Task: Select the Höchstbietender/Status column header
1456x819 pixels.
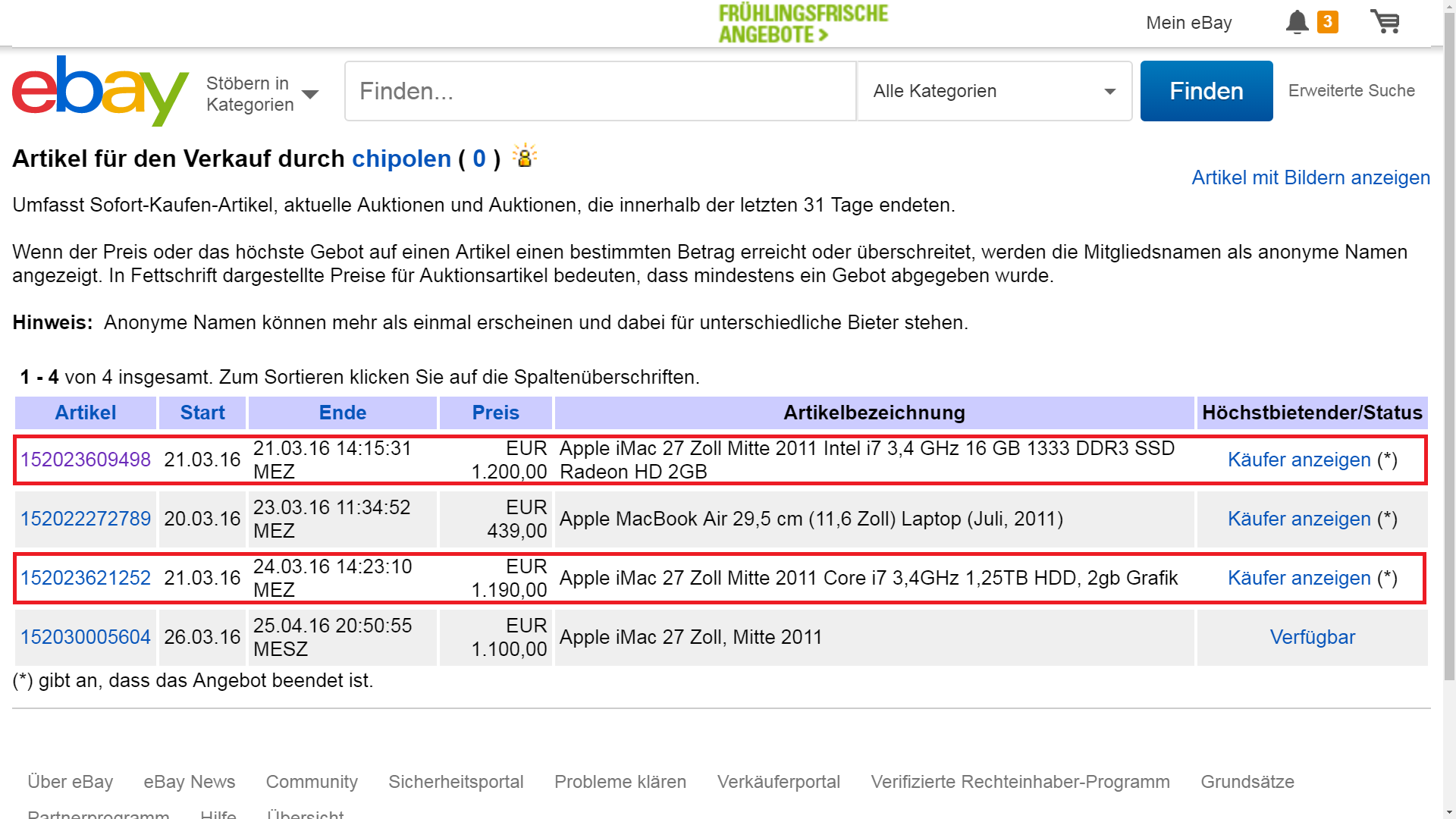Action: click(x=1313, y=413)
